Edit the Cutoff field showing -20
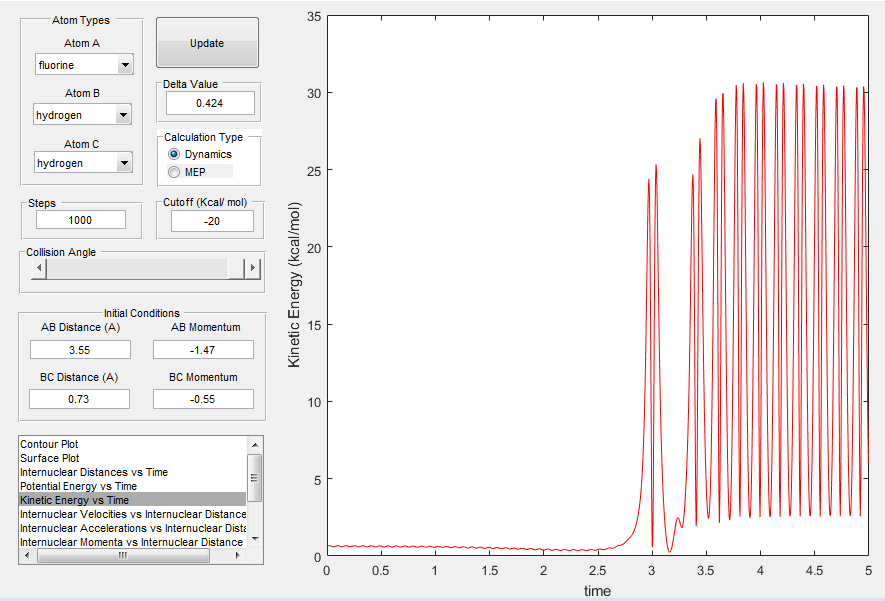The height and width of the screenshot is (601, 885). (x=212, y=221)
